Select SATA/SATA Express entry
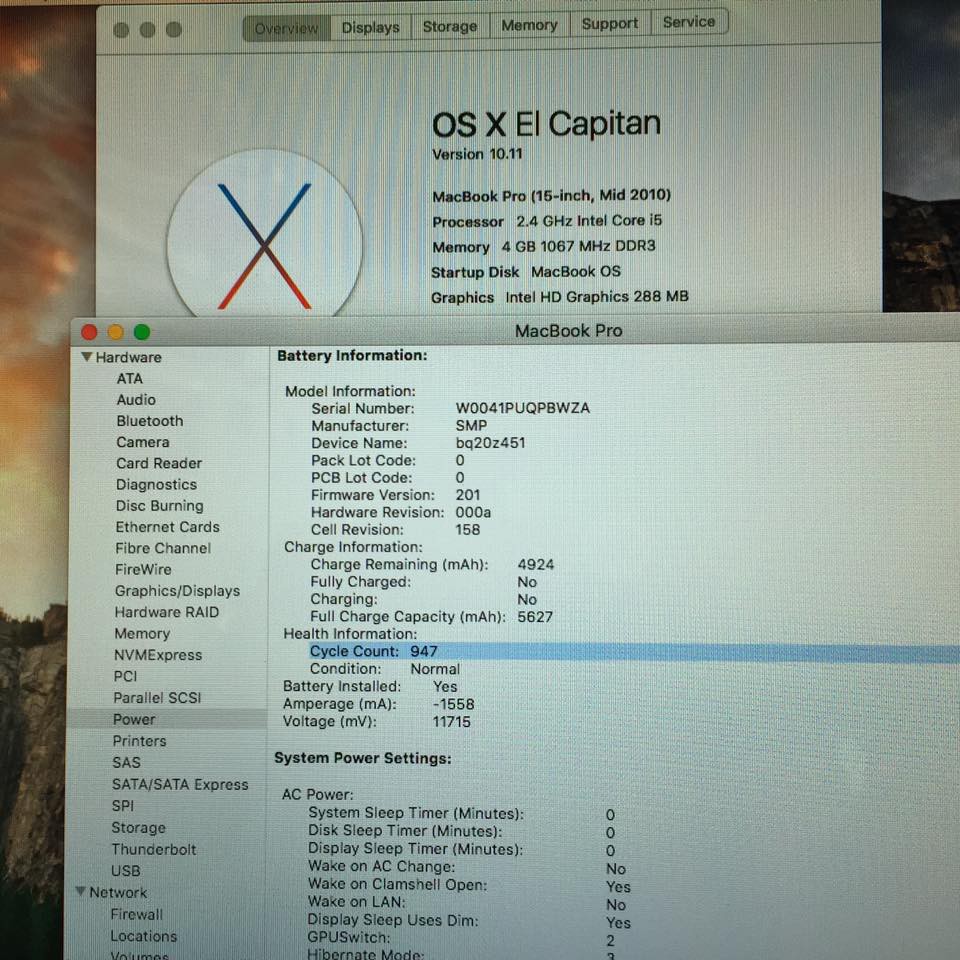This screenshot has height=960, width=960. [180, 784]
